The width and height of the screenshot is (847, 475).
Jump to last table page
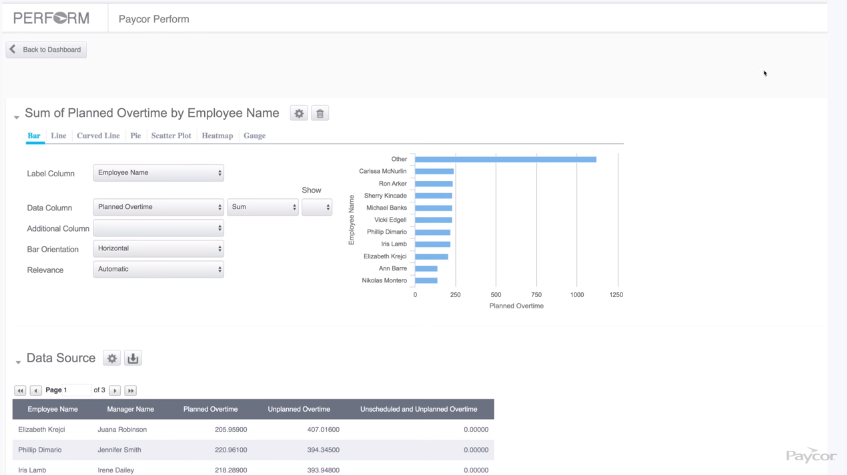(130, 390)
